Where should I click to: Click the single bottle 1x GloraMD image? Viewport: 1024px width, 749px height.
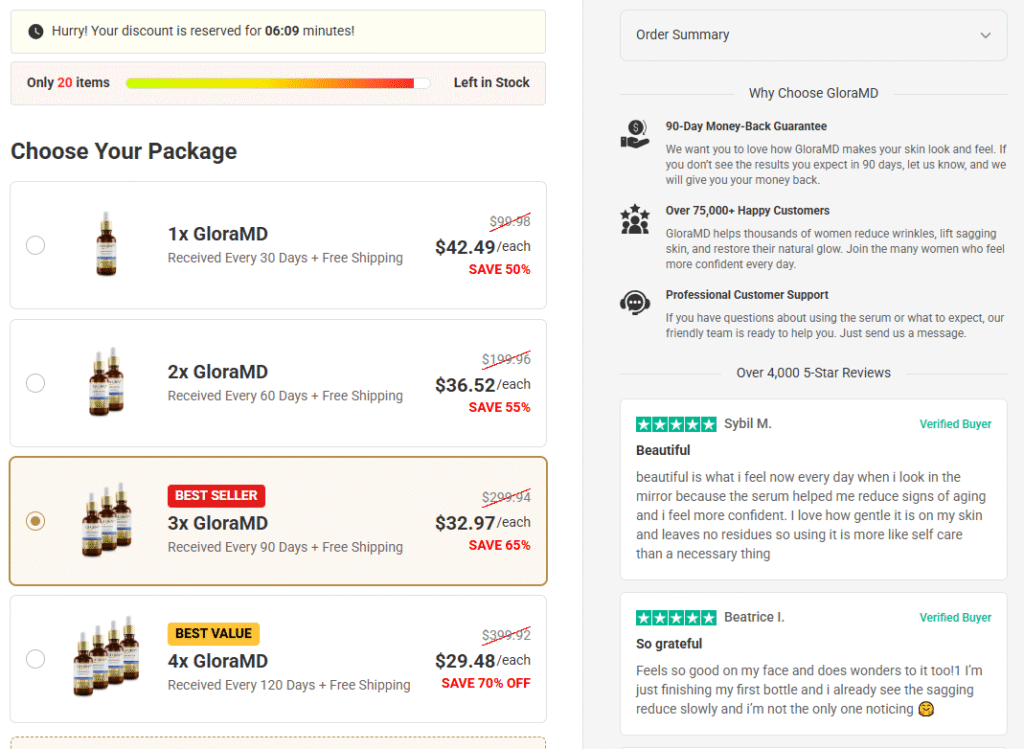(106, 245)
